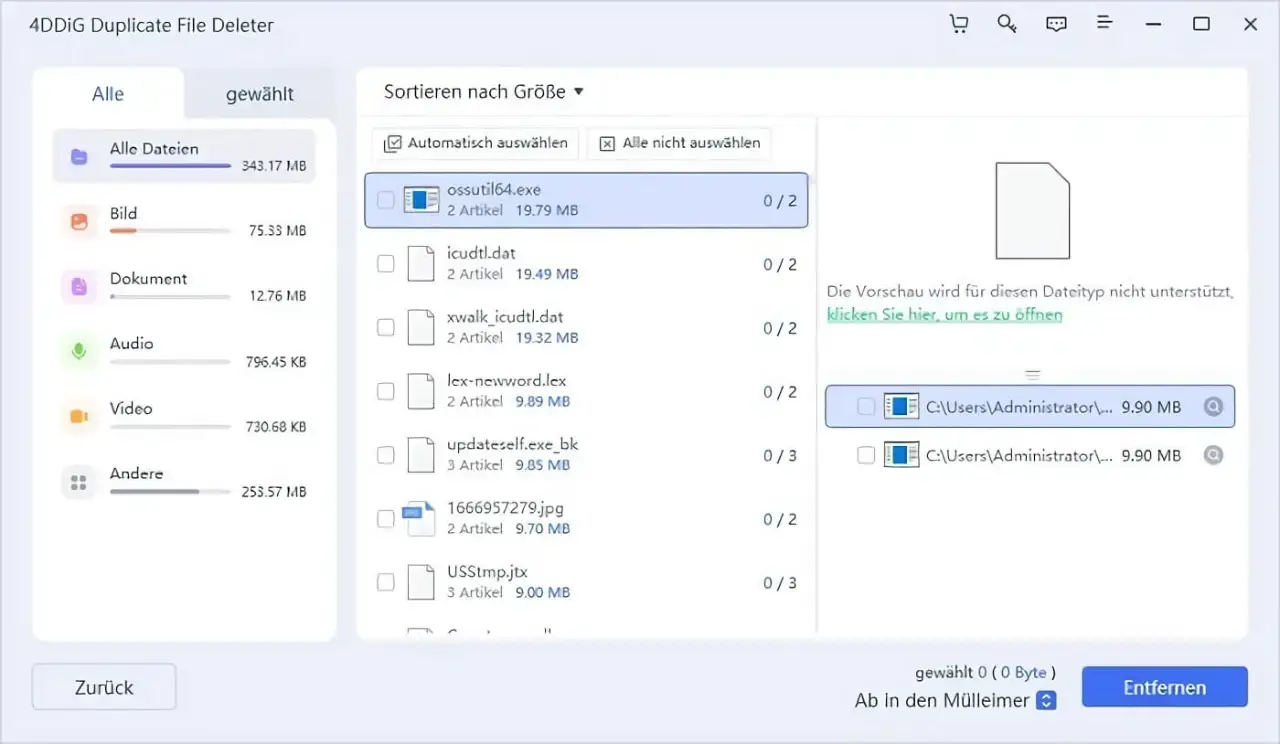The width and height of the screenshot is (1280, 744).
Task: Select the Audio category icon
Action: coord(78,352)
